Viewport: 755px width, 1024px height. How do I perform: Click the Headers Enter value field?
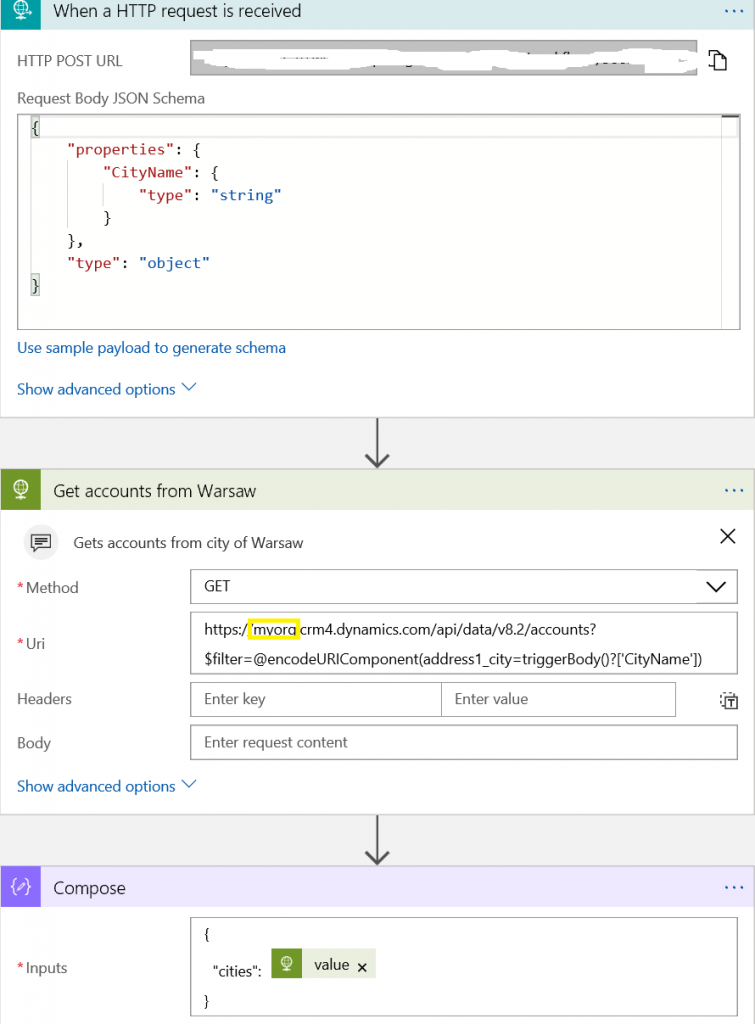558,699
